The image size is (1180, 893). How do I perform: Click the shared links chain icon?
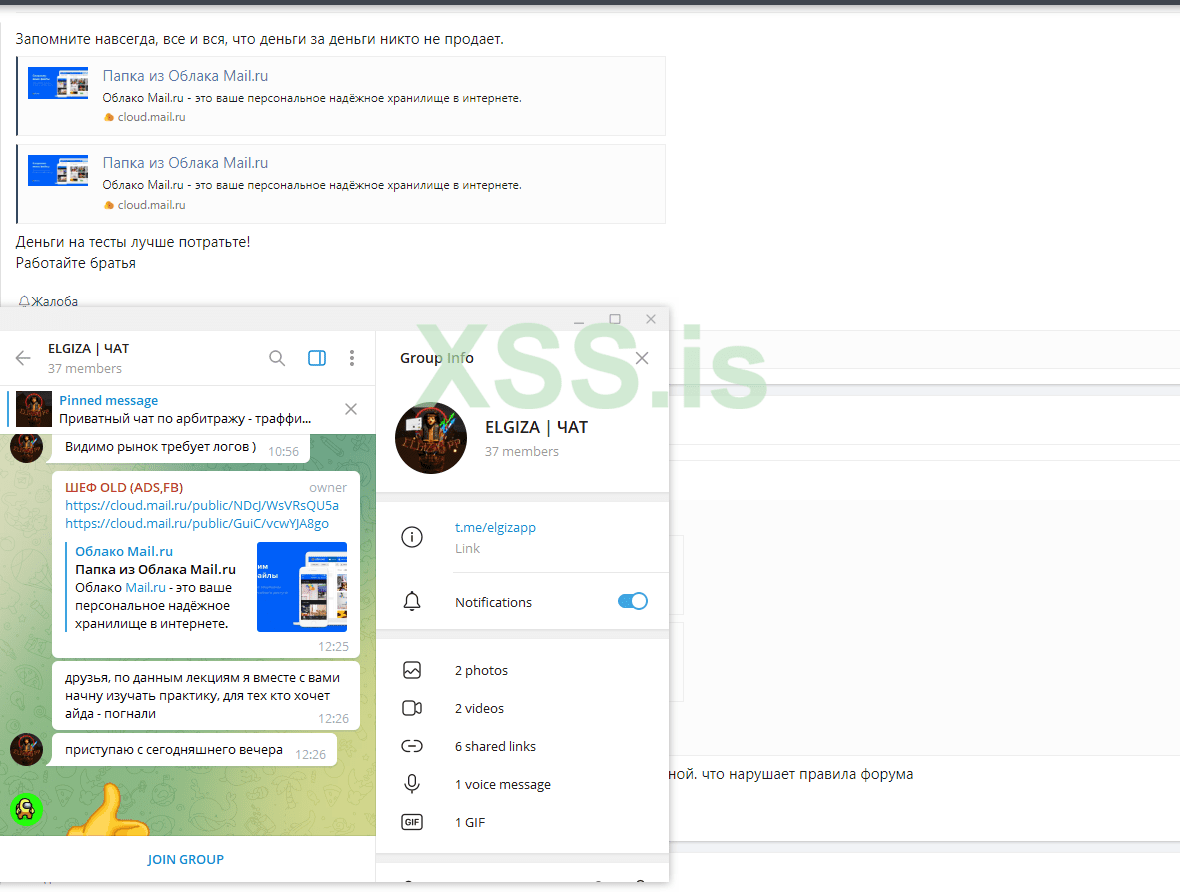(x=412, y=746)
